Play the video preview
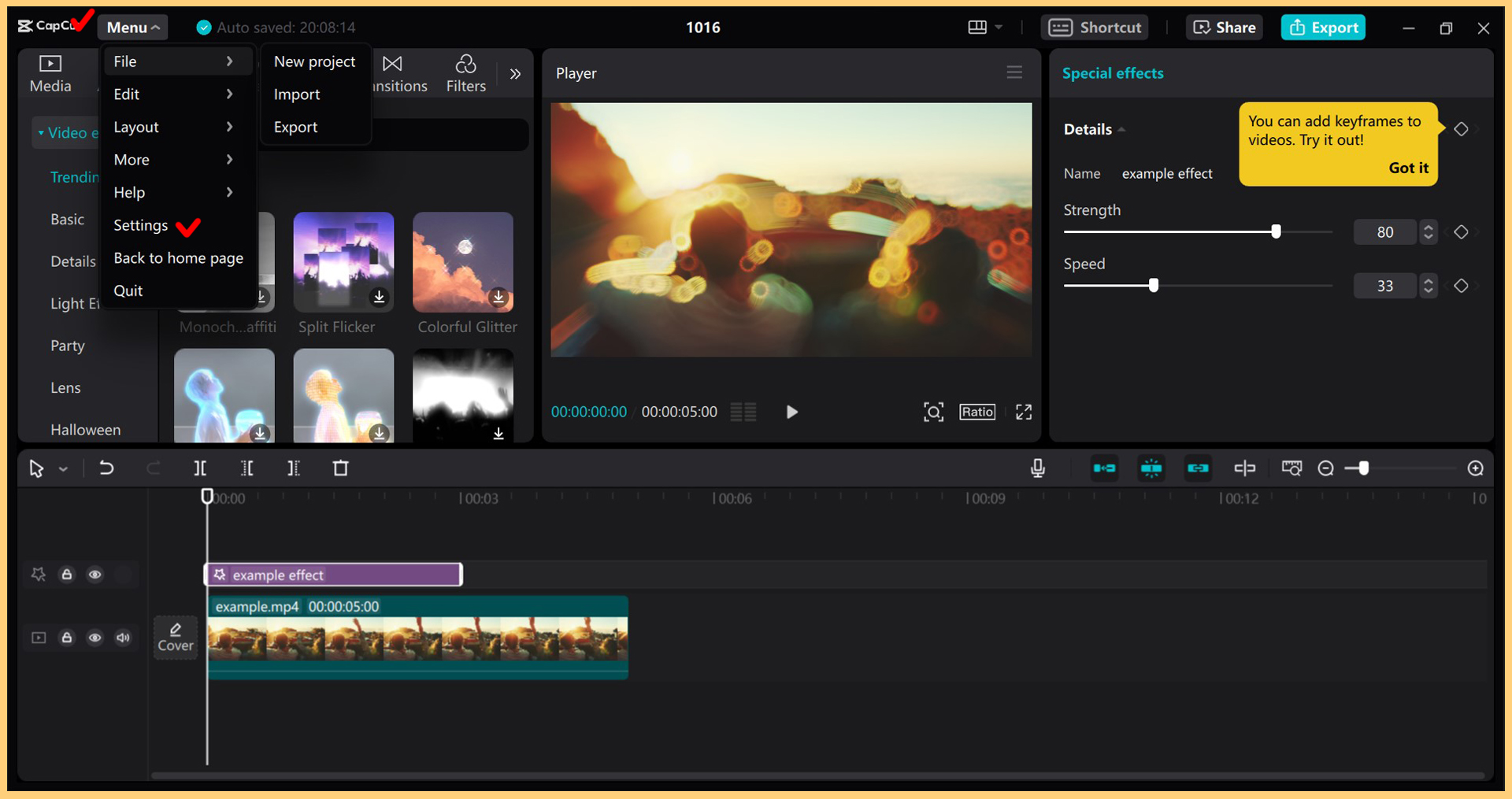The width and height of the screenshot is (1512, 799). 791,412
